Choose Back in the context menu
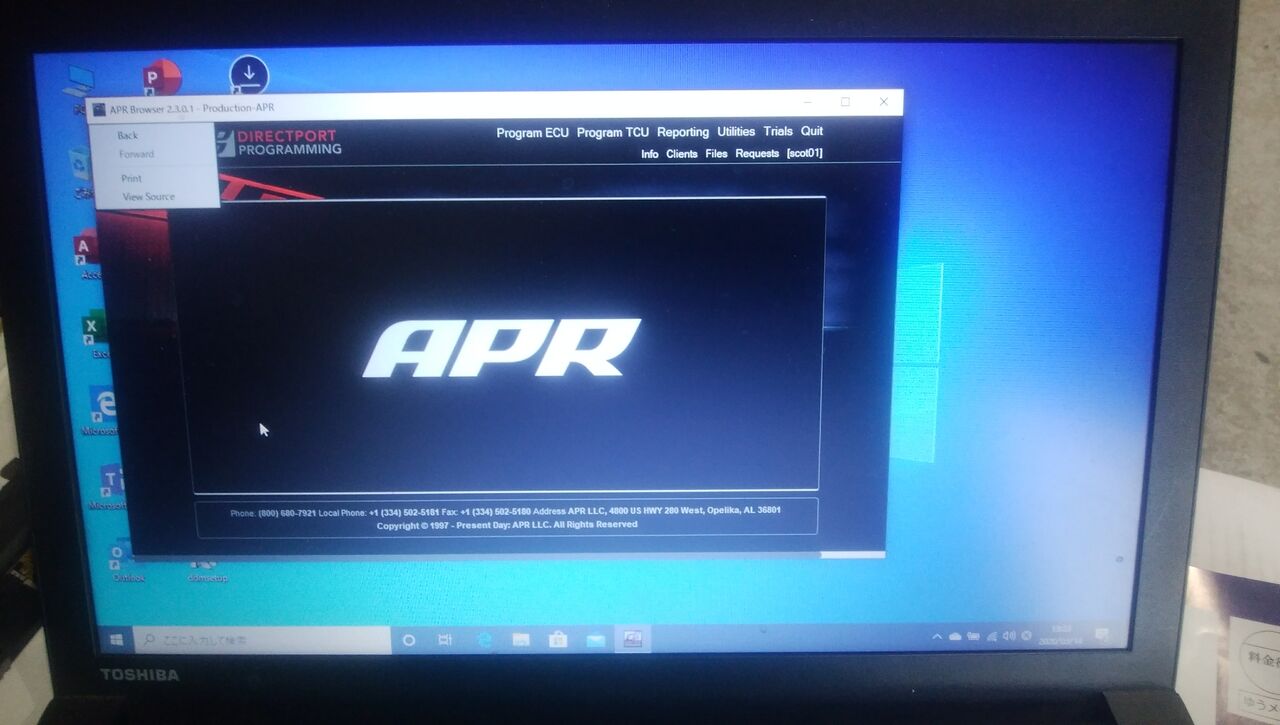This screenshot has height=725, width=1280. tap(128, 136)
